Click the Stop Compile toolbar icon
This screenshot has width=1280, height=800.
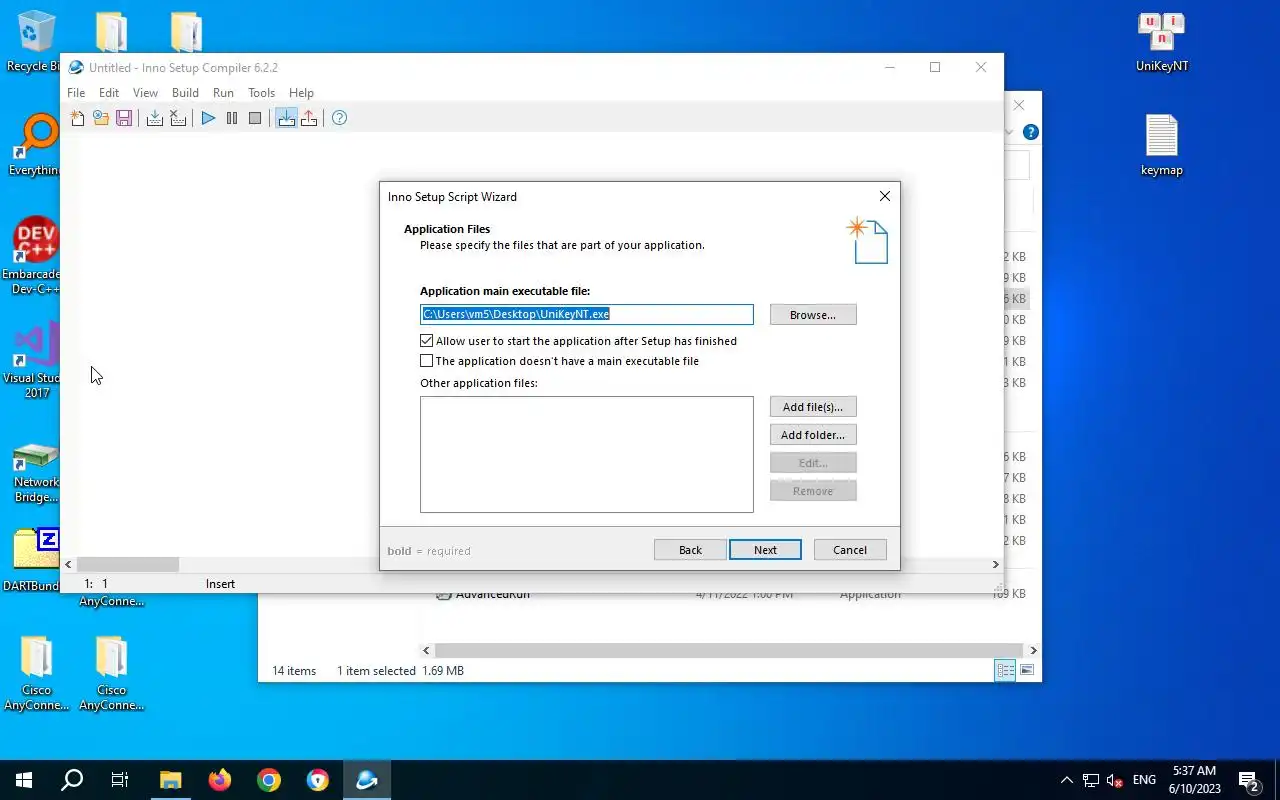pos(178,118)
